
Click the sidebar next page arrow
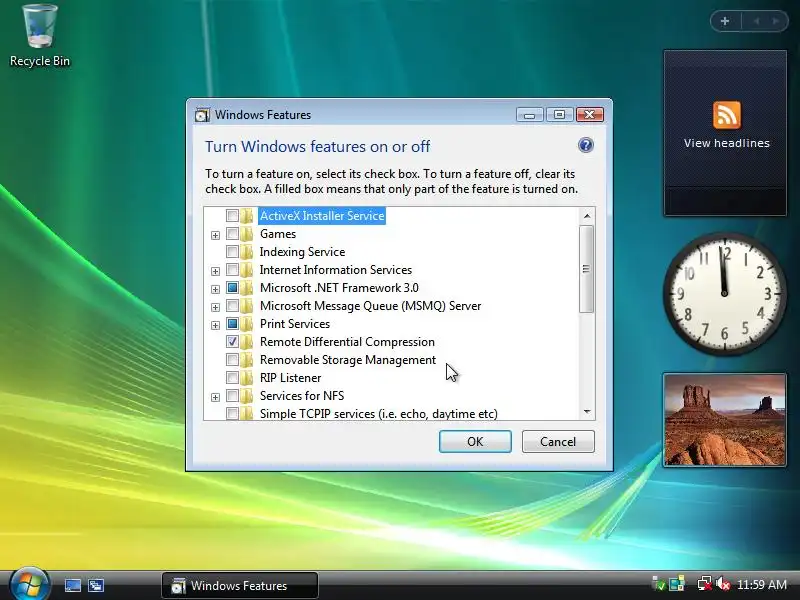click(776, 21)
